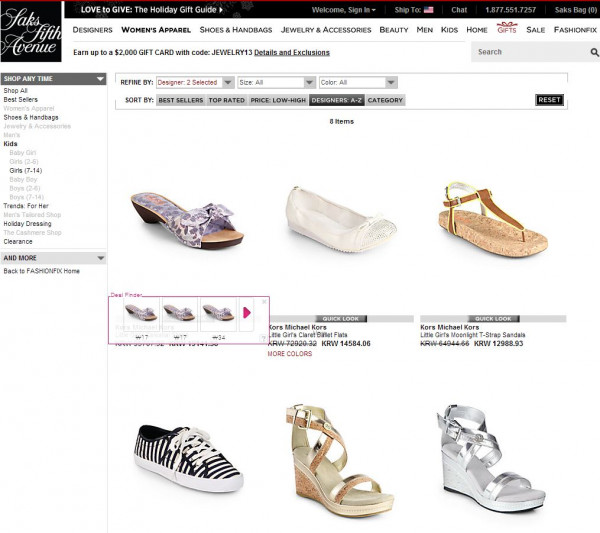The image size is (600, 533).
Task: Close the Deal Finder popup
Action: click(x=264, y=301)
